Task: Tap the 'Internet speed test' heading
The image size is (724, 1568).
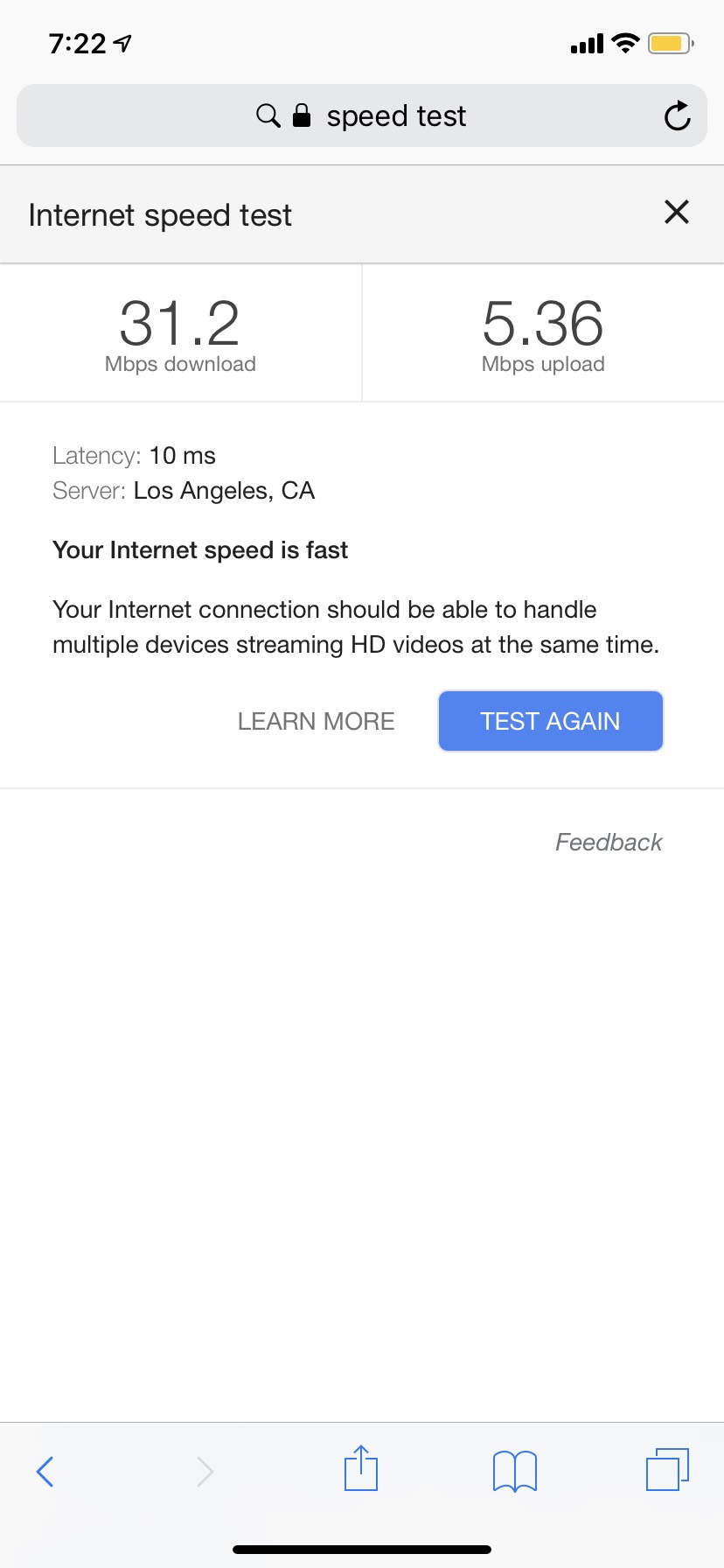Action: [x=160, y=215]
